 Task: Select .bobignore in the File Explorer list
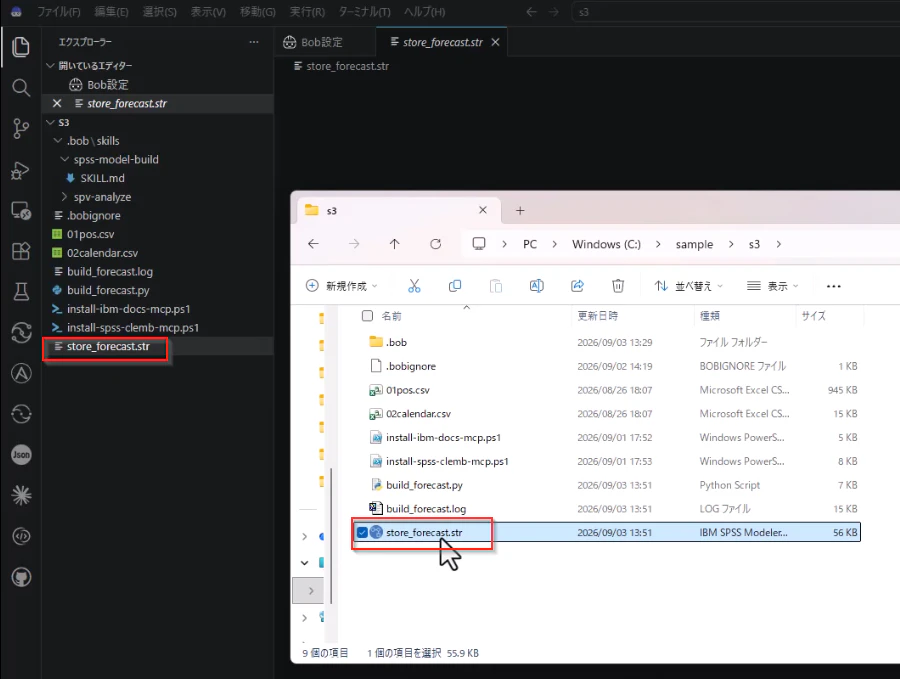411,366
